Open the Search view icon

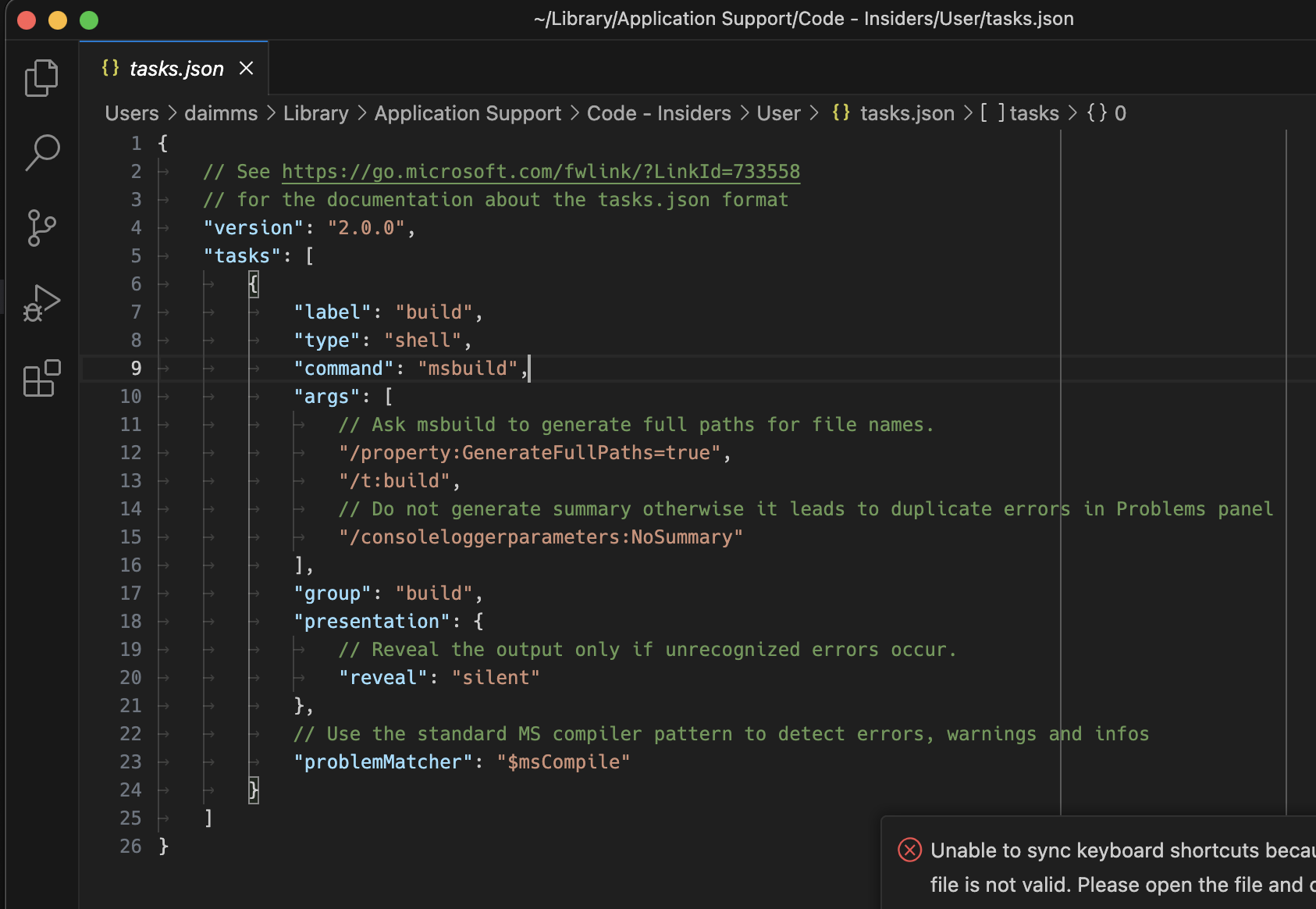pos(41,152)
